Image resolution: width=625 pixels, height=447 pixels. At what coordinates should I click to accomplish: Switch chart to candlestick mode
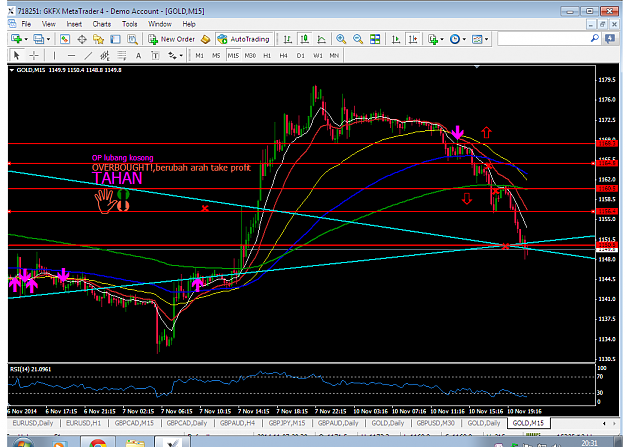point(305,39)
